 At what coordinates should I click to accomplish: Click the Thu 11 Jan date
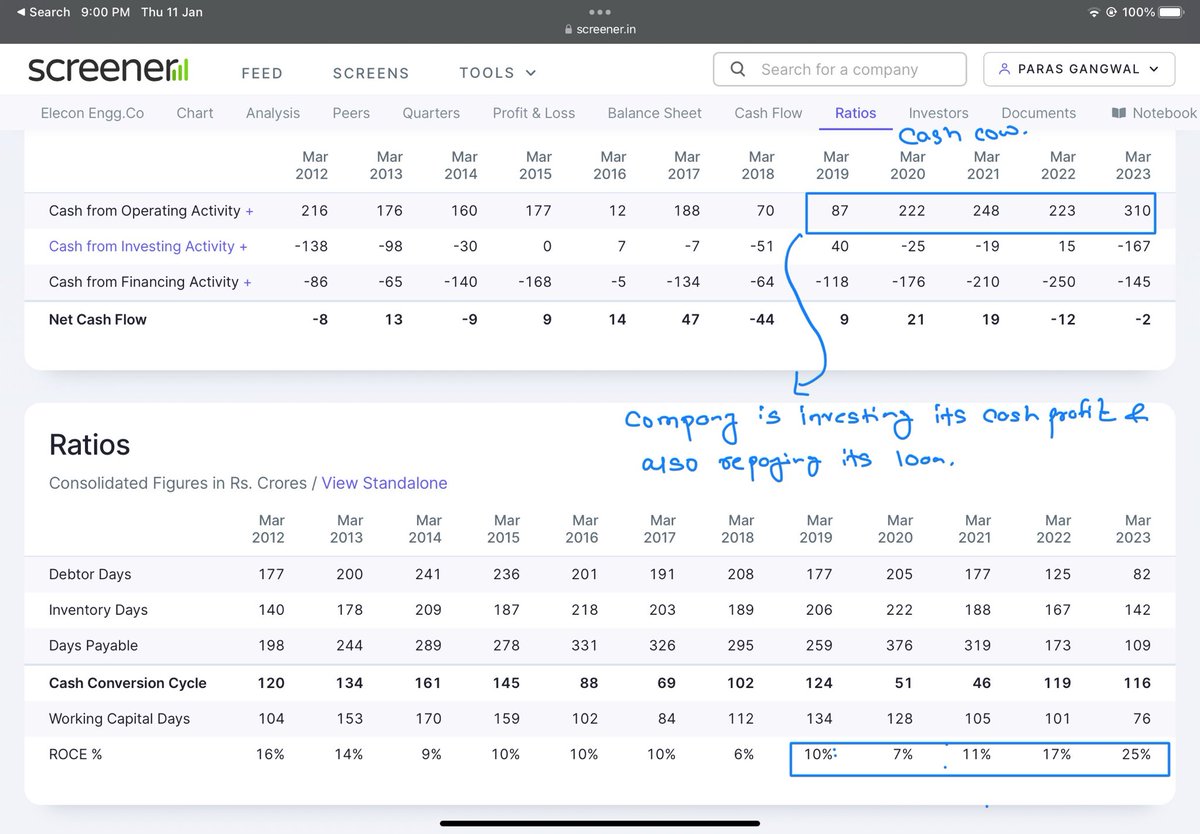(172, 12)
